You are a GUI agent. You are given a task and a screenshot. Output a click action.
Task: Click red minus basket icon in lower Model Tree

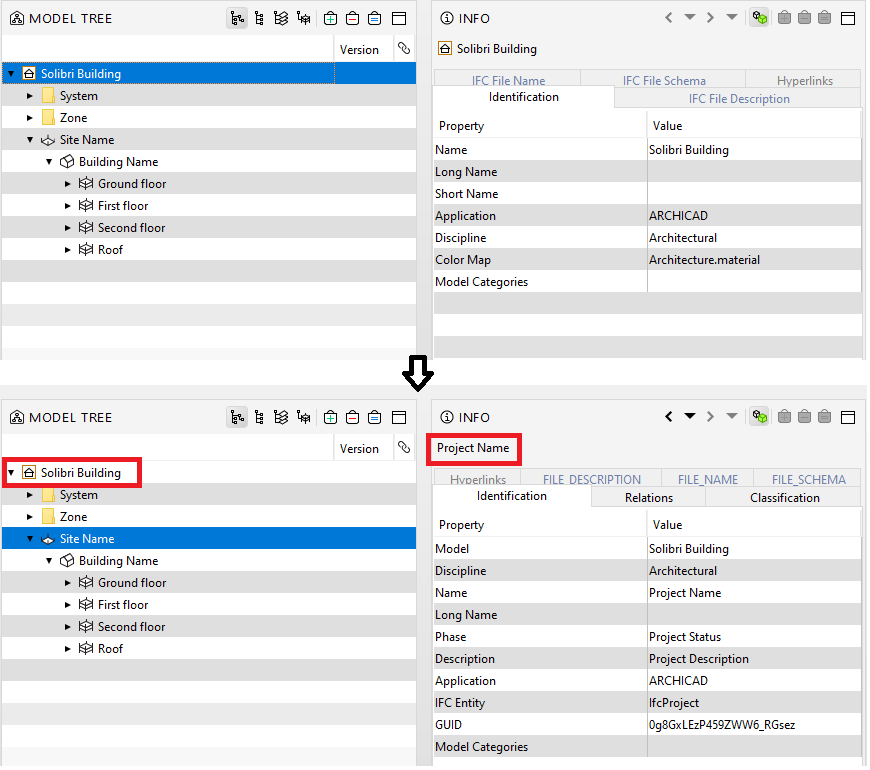[352, 418]
